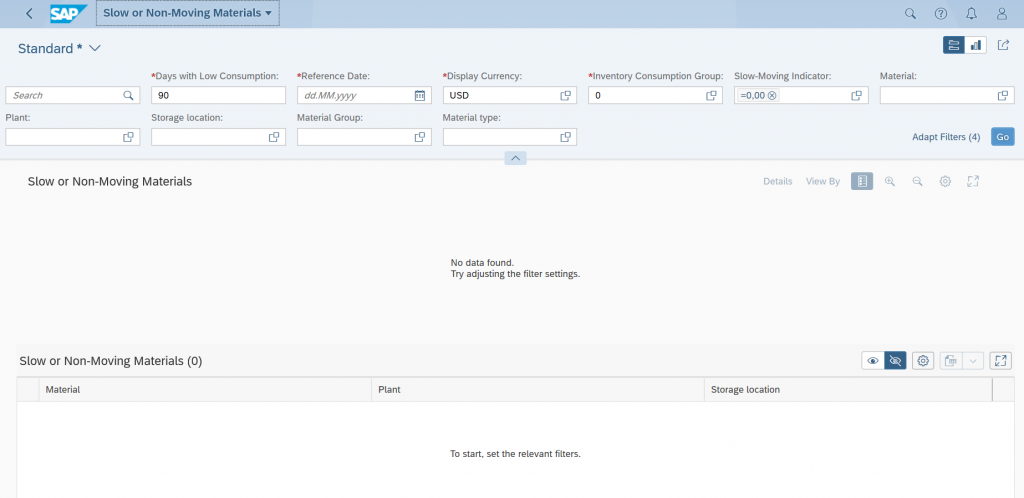Click chart Details button
This screenshot has height=498, width=1024.
point(778,181)
